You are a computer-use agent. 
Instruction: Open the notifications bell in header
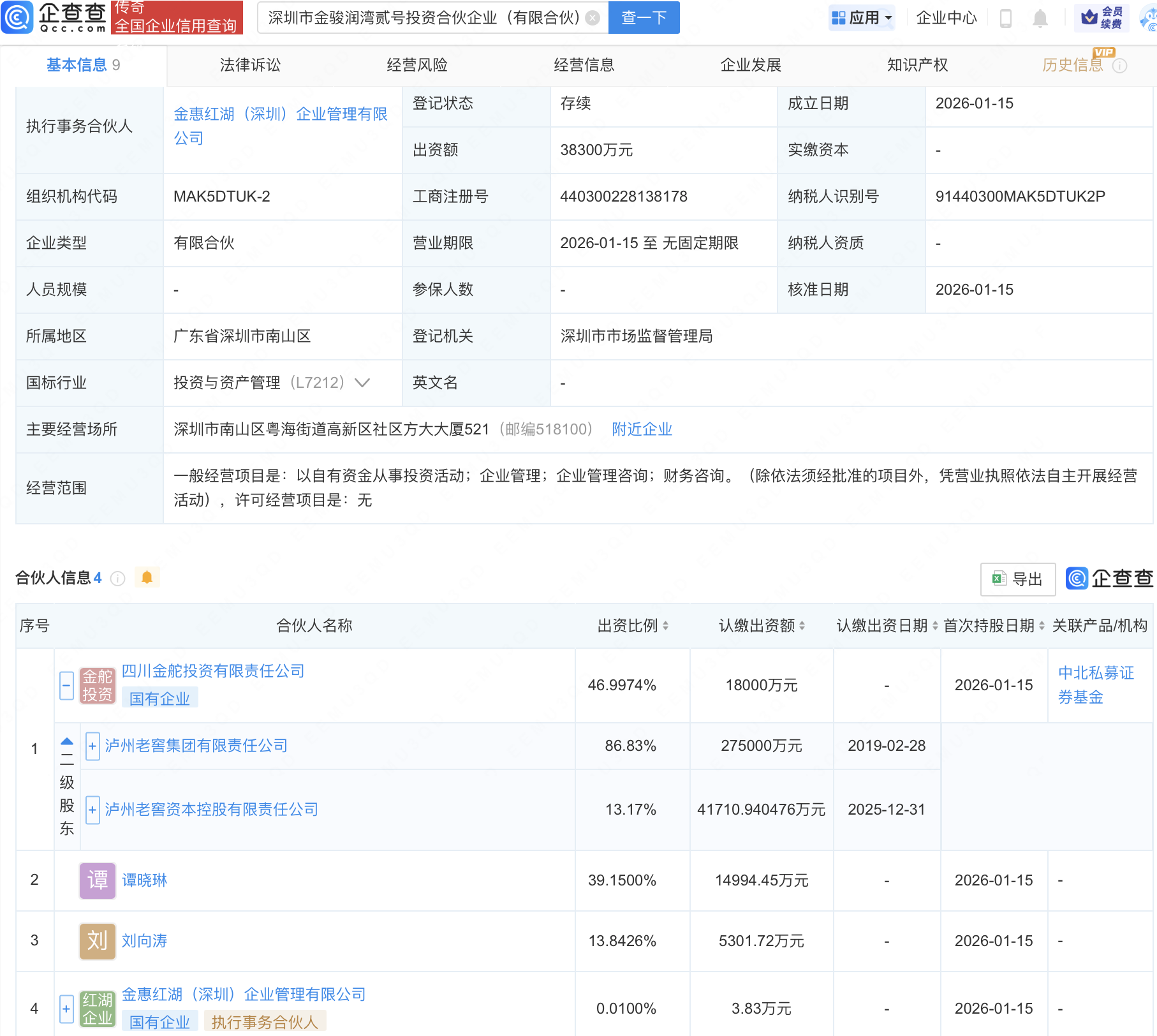1040,18
